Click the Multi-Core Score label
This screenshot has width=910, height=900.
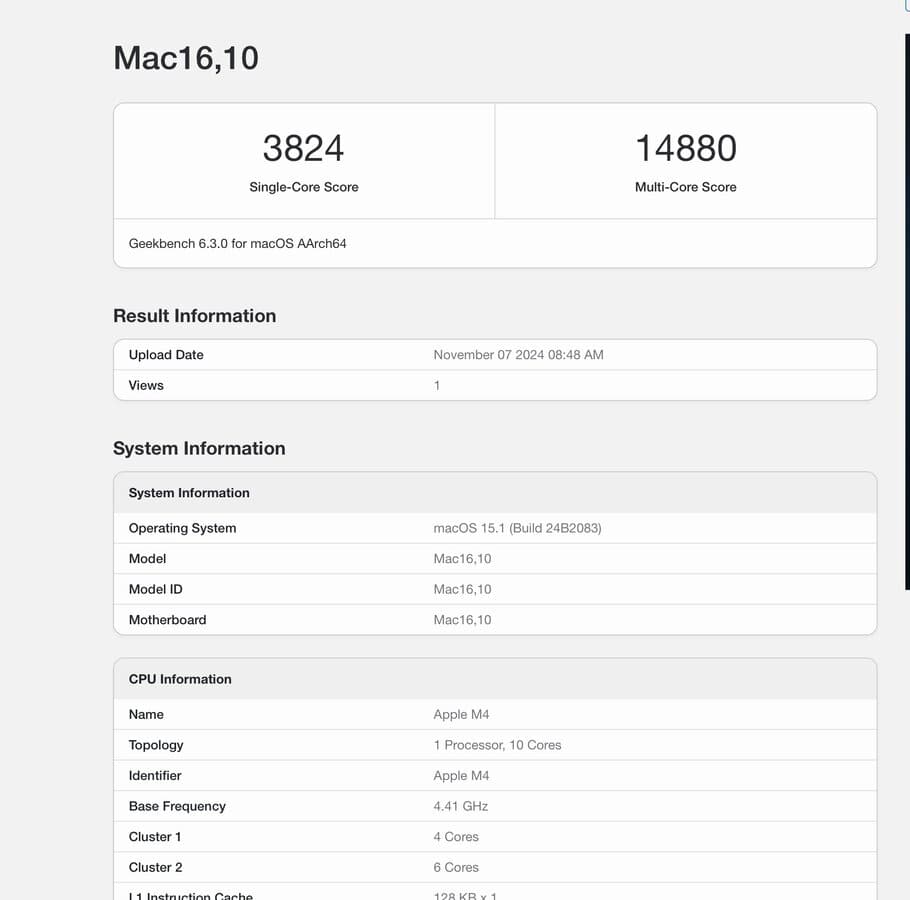pyautogui.click(x=685, y=187)
